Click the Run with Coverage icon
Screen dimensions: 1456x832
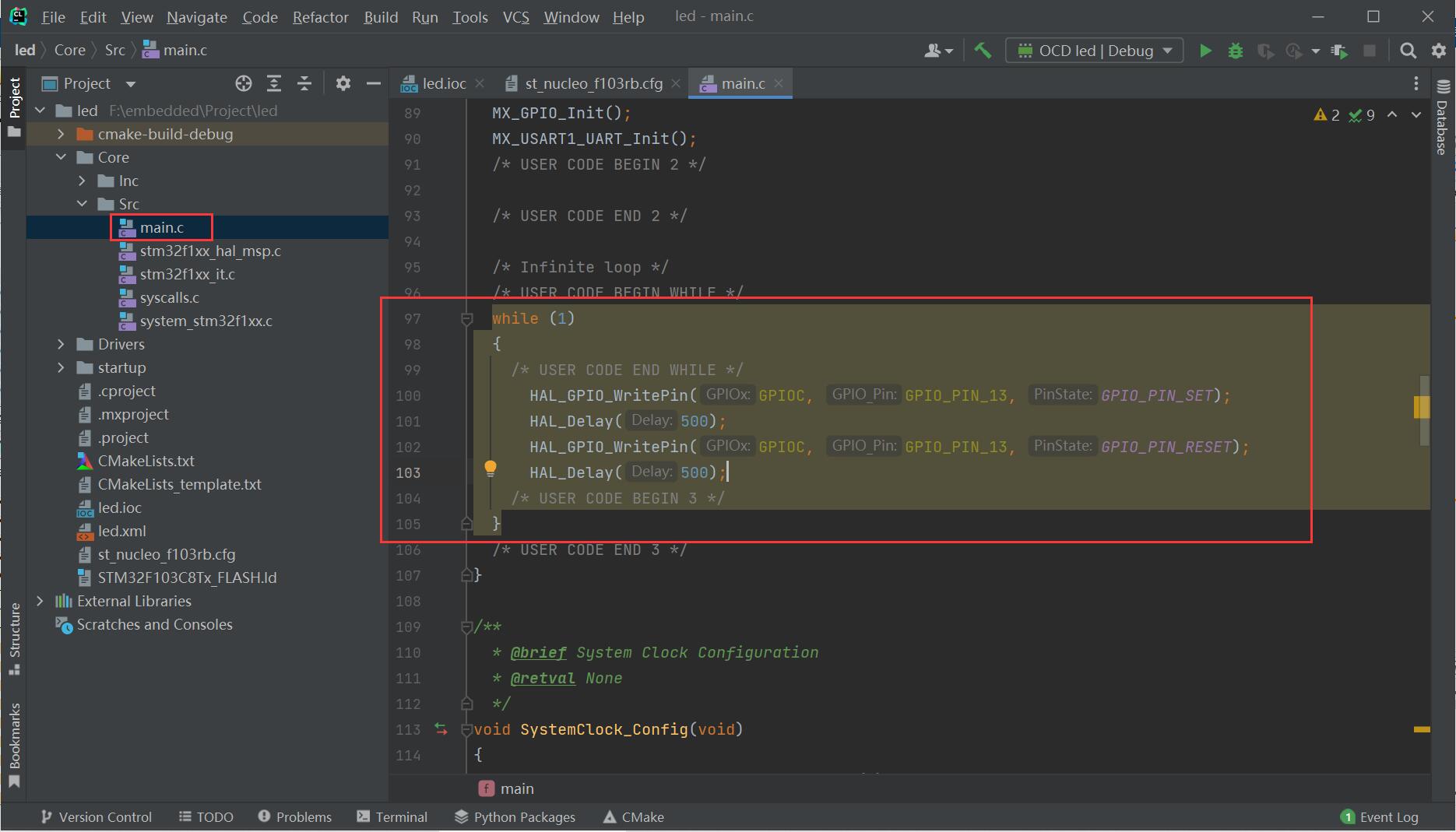[x=1265, y=51]
